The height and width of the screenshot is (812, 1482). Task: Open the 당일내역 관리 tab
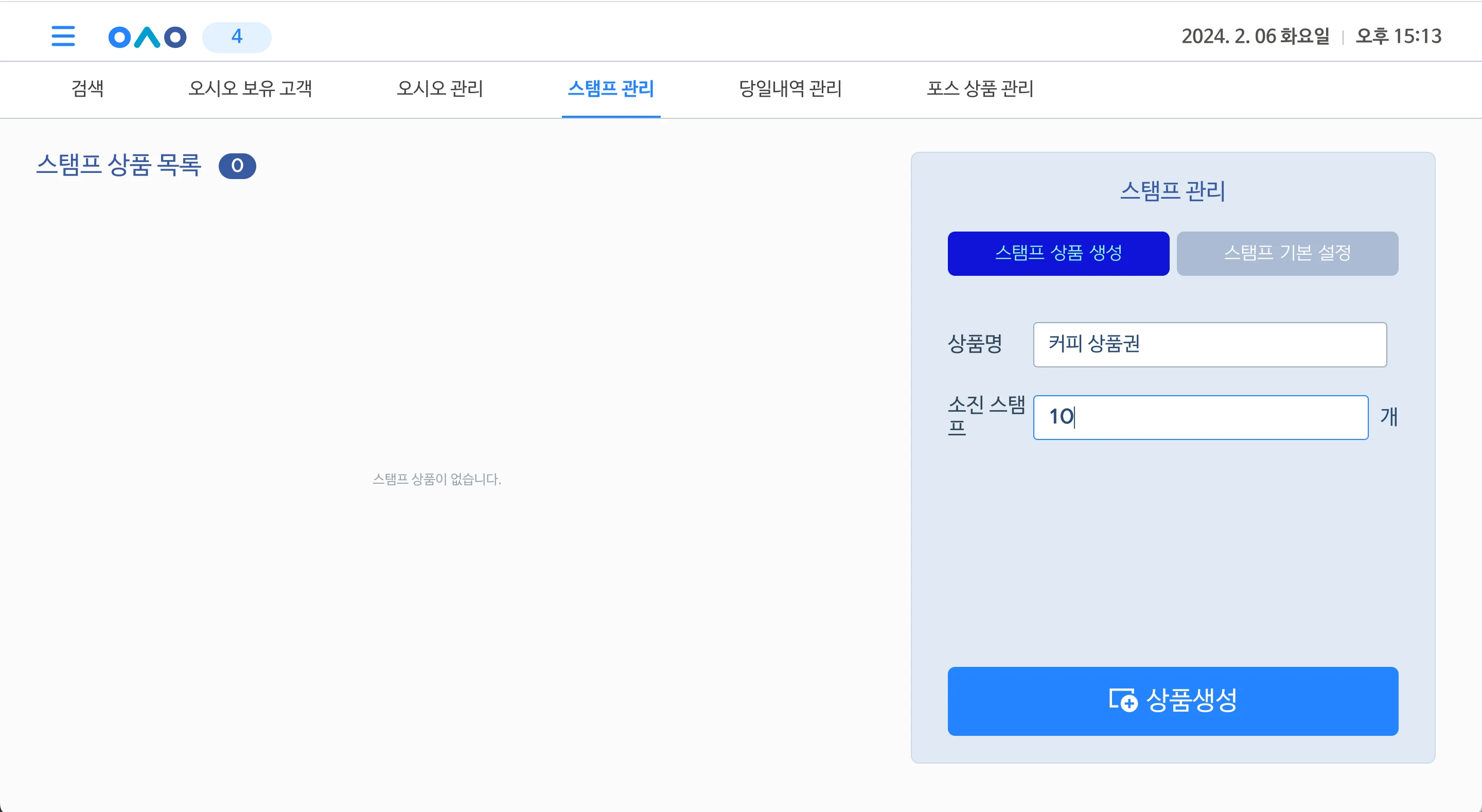[790, 89]
